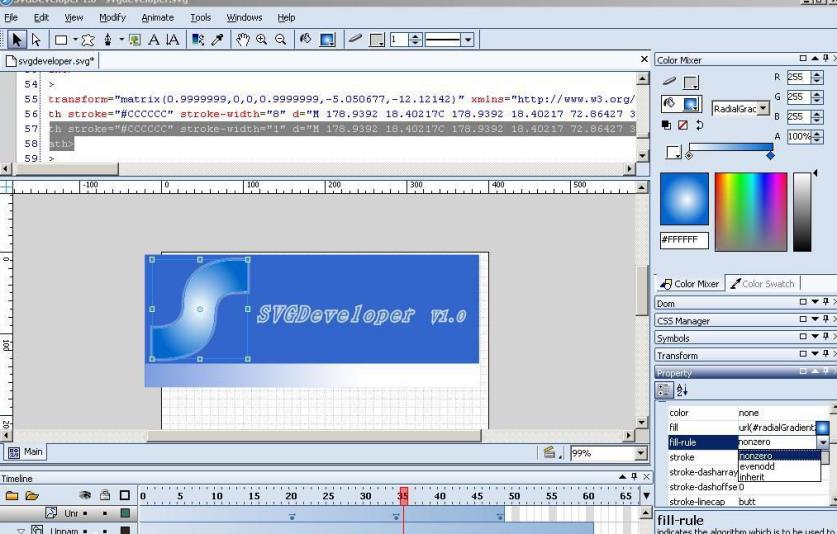Click the swap colors arrow icon
The height and width of the screenshot is (534, 837).
(x=696, y=125)
